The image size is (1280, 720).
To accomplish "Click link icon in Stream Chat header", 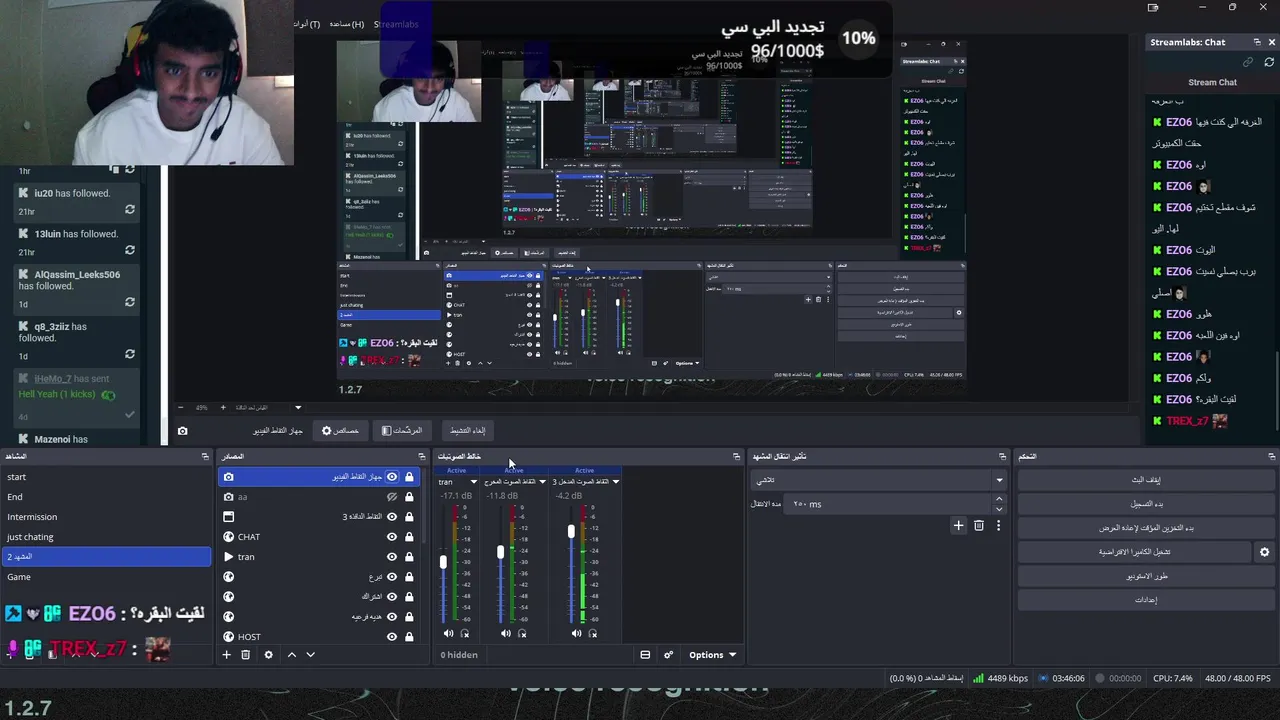I will coord(1248,62).
